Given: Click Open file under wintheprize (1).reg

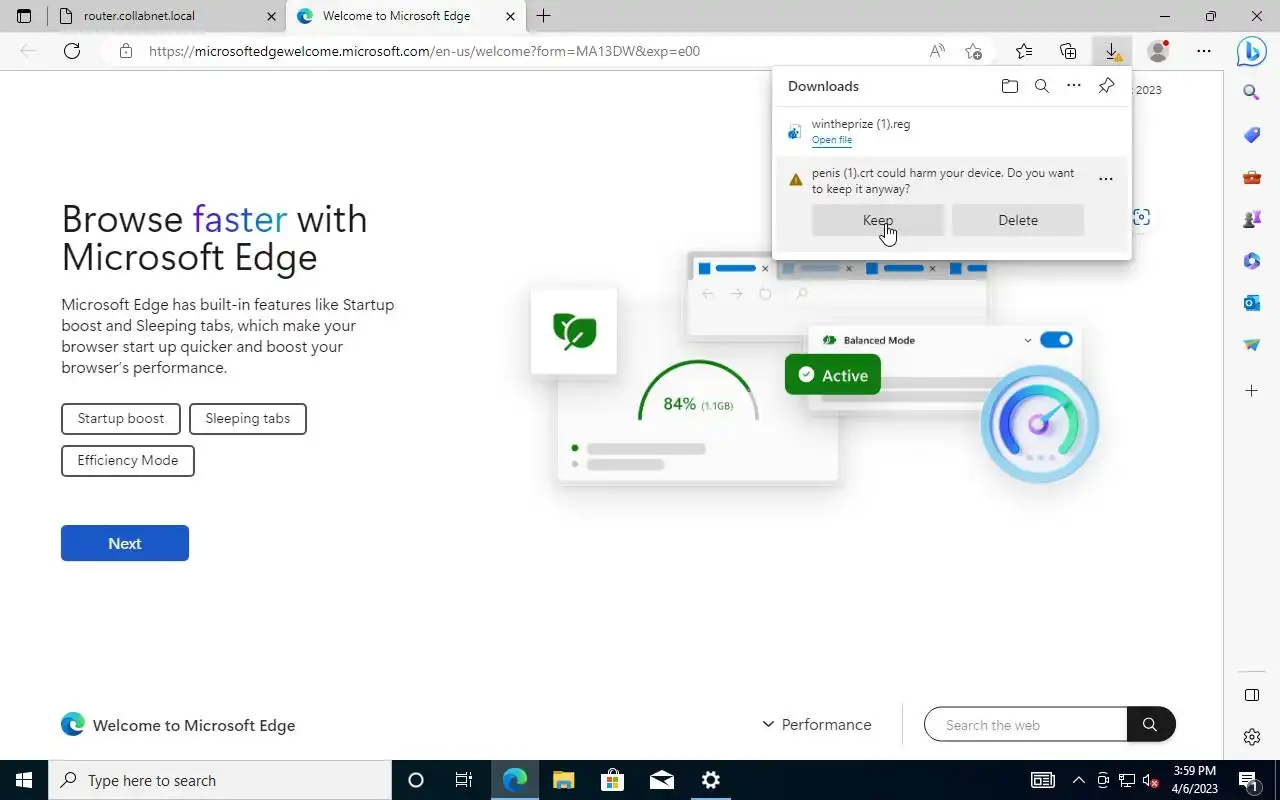Looking at the screenshot, I should pyautogui.click(x=832, y=140).
